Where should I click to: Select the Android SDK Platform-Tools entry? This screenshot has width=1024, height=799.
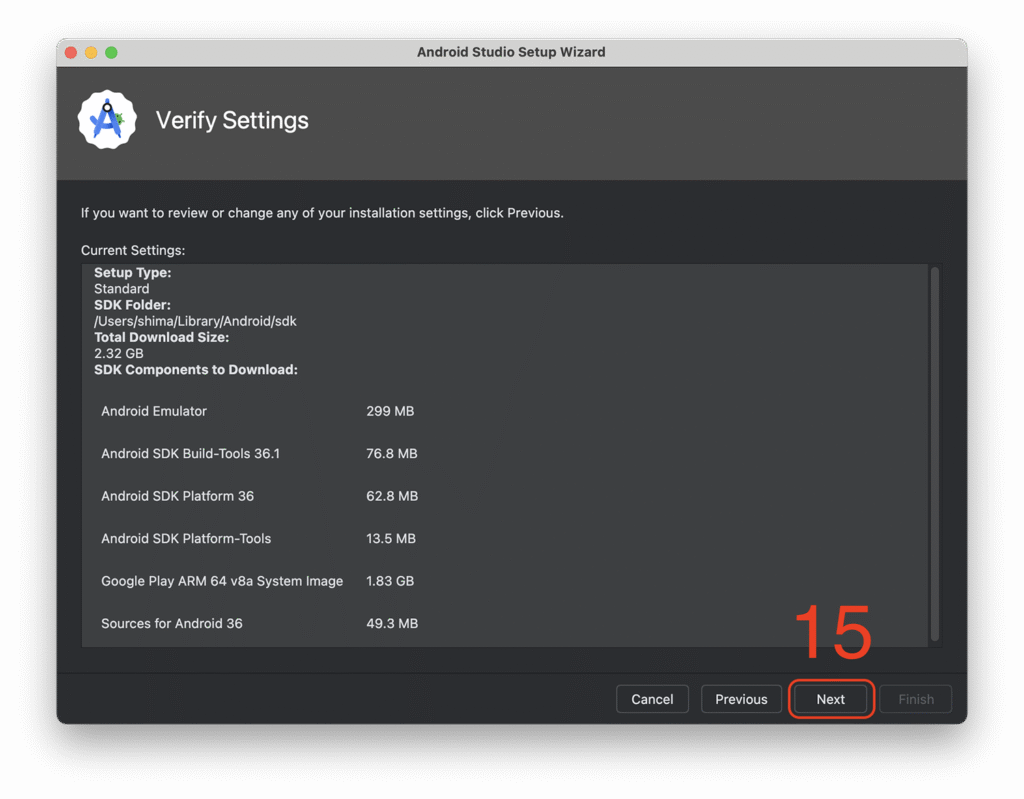pos(186,538)
